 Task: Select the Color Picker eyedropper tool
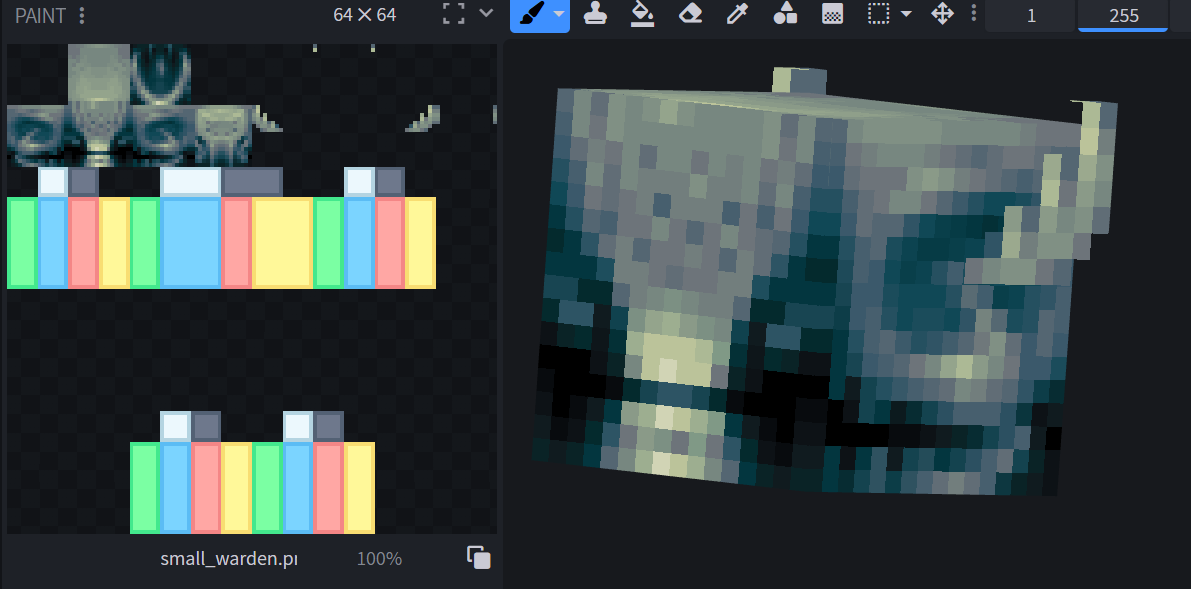pos(737,14)
